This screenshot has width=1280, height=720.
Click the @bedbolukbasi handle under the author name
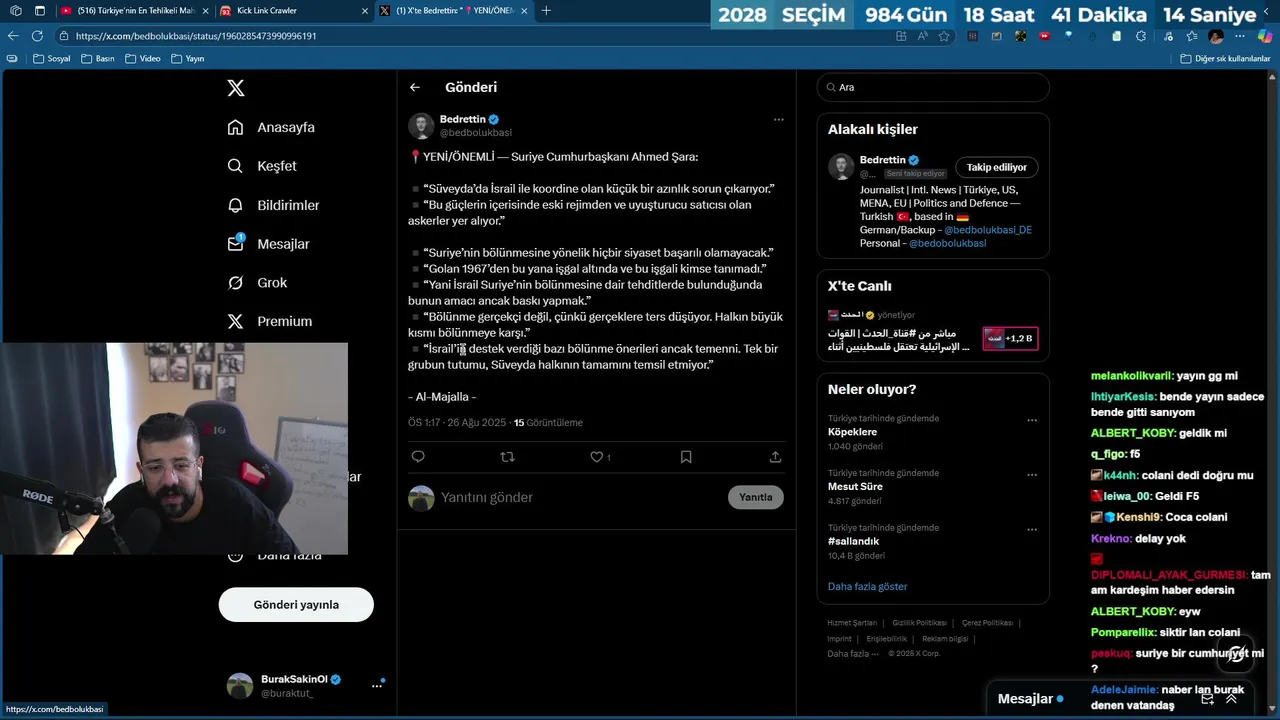click(476, 133)
